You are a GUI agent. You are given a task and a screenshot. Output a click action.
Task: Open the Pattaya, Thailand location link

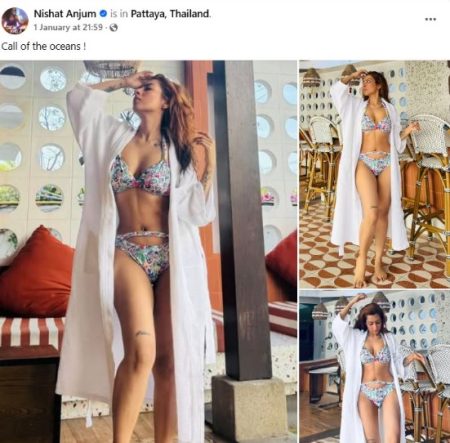tap(170, 14)
